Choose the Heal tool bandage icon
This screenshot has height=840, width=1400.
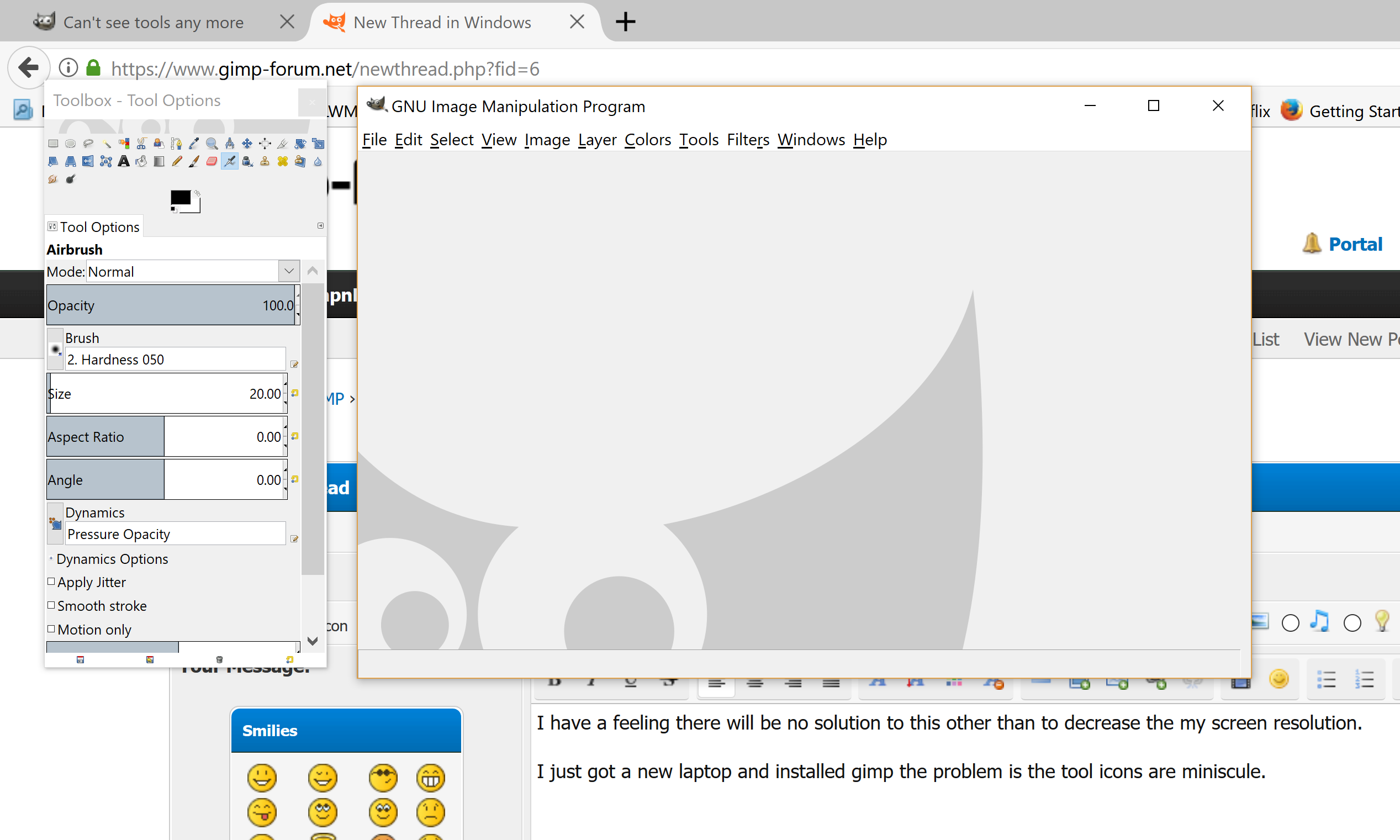(x=282, y=161)
